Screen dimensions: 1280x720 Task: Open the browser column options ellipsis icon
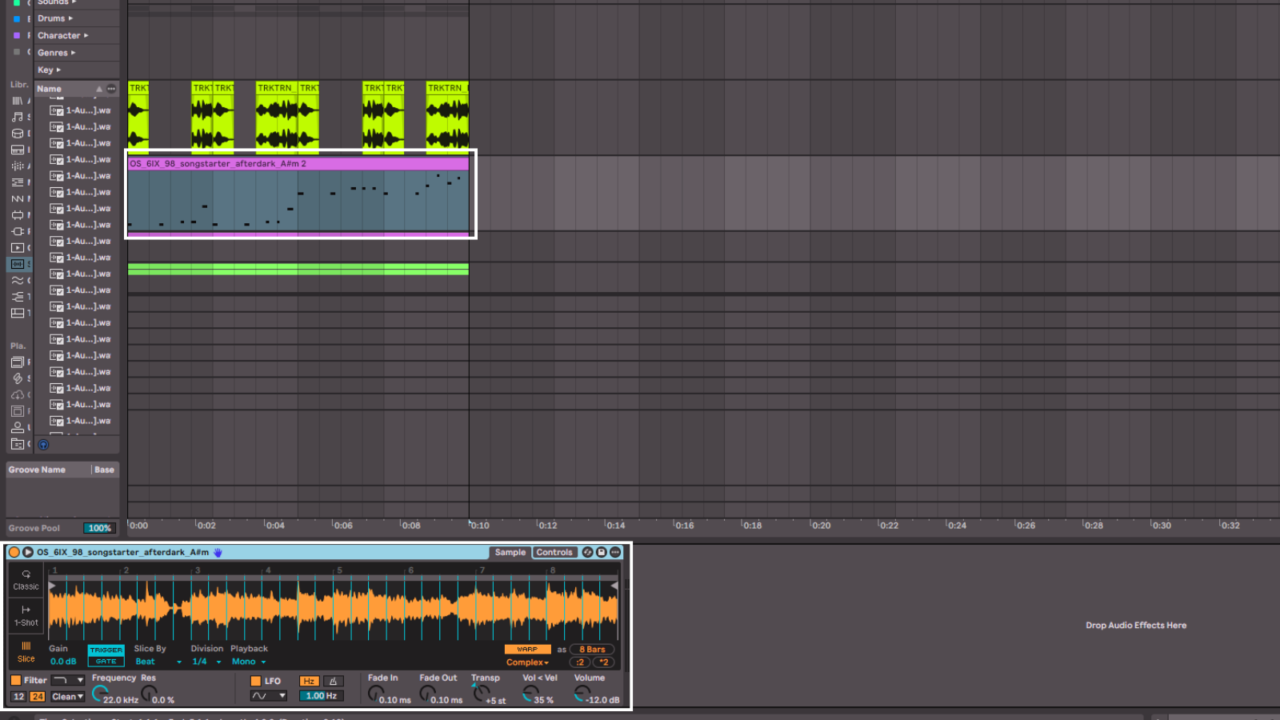pyautogui.click(x=111, y=89)
